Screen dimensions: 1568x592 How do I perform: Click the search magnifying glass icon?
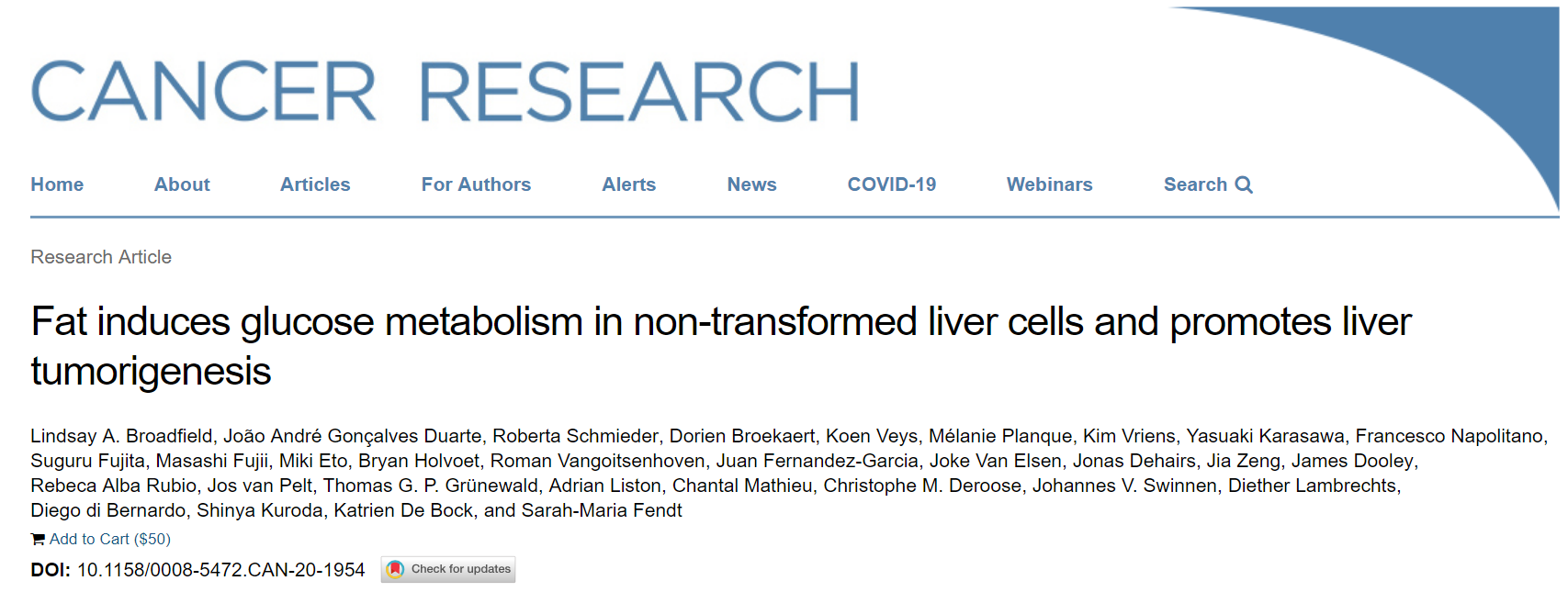(x=1244, y=184)
